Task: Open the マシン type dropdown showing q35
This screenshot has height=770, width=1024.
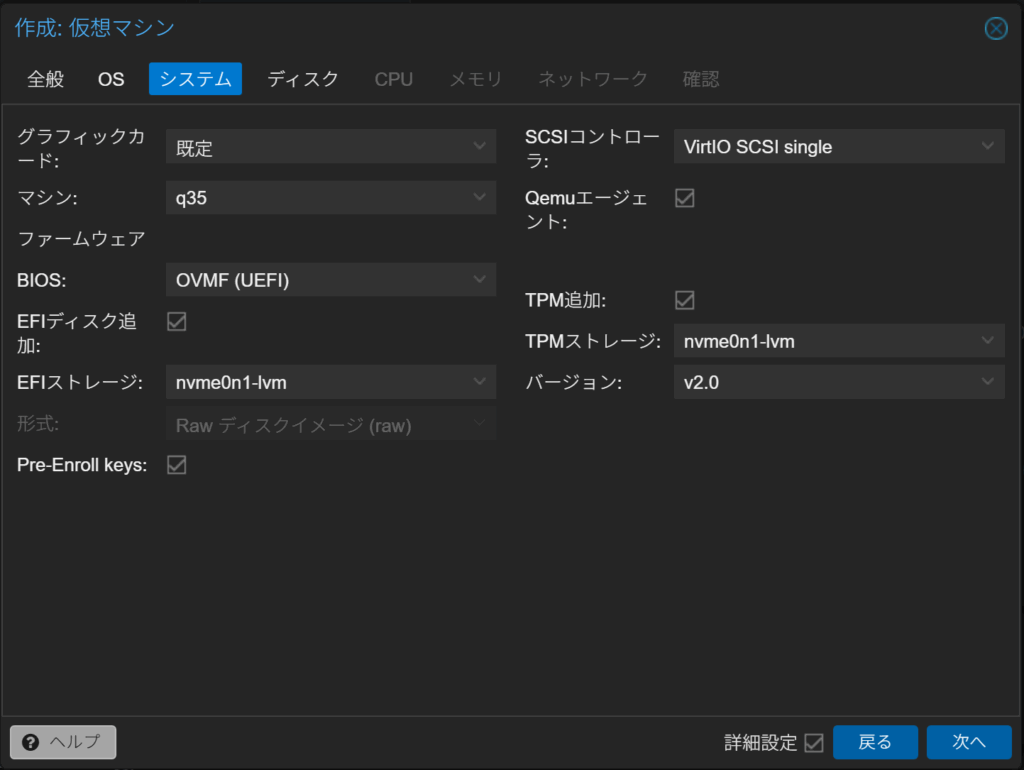Action: tap(330, 198)
